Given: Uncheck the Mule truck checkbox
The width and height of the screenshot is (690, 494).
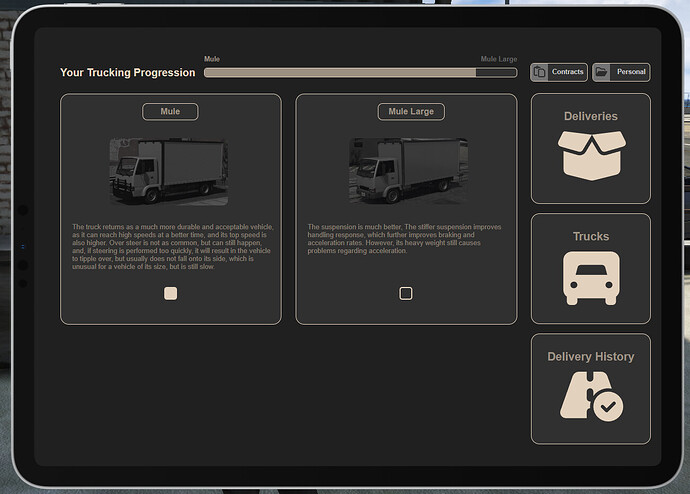Looking at the screenshot, I should tap(170, 293).
